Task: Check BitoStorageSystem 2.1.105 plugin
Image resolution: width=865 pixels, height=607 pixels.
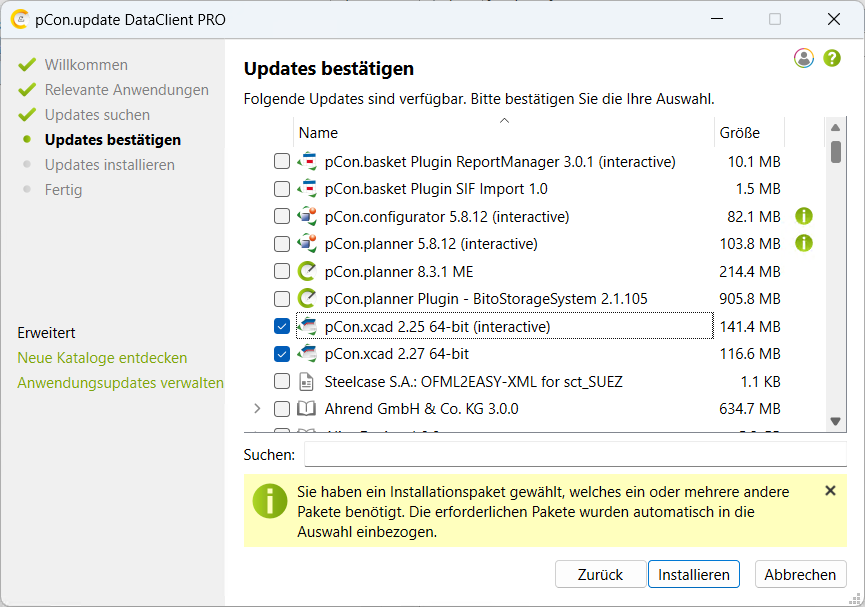Action: tap(281, 299)
